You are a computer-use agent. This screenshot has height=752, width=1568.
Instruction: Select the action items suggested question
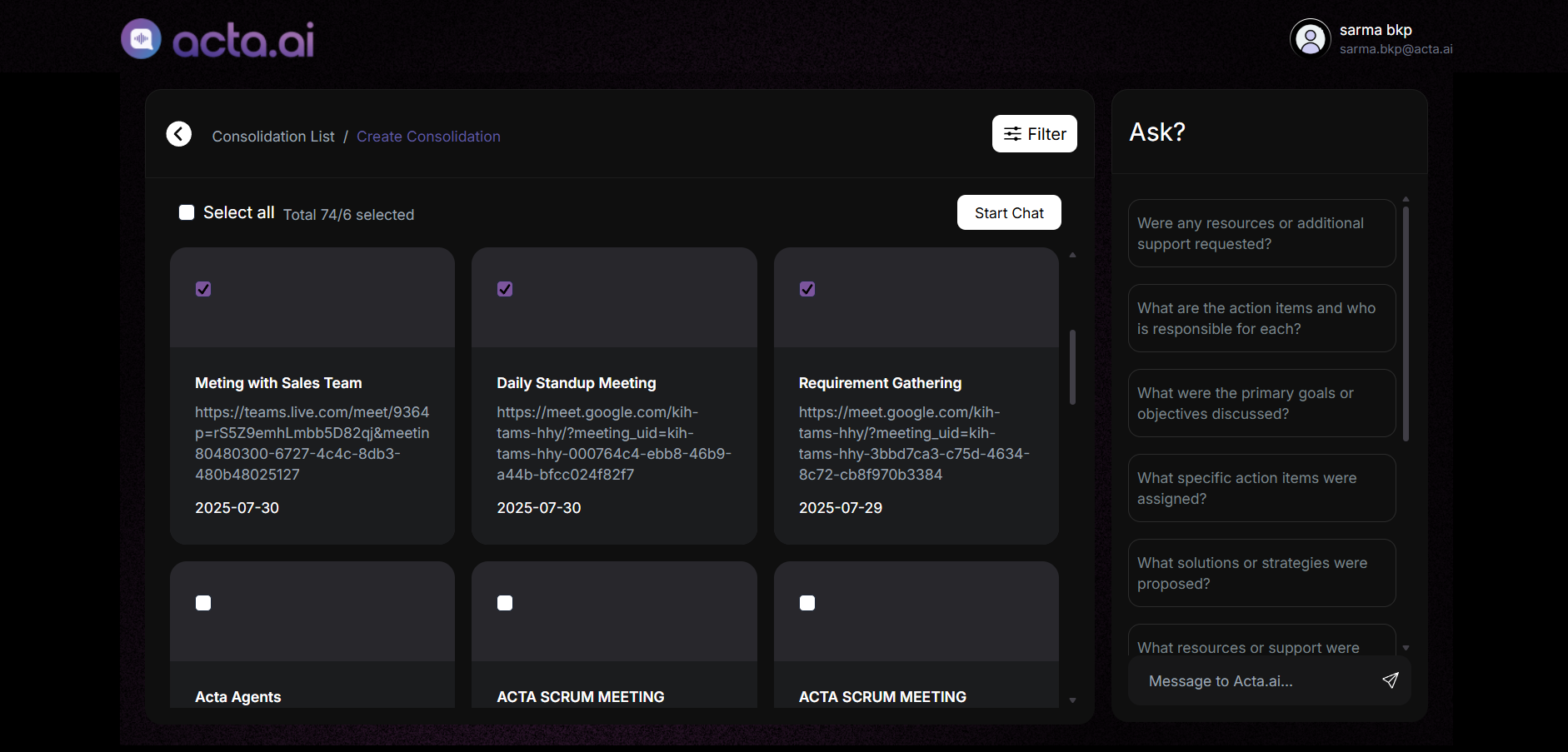[x=1261, y=318]
